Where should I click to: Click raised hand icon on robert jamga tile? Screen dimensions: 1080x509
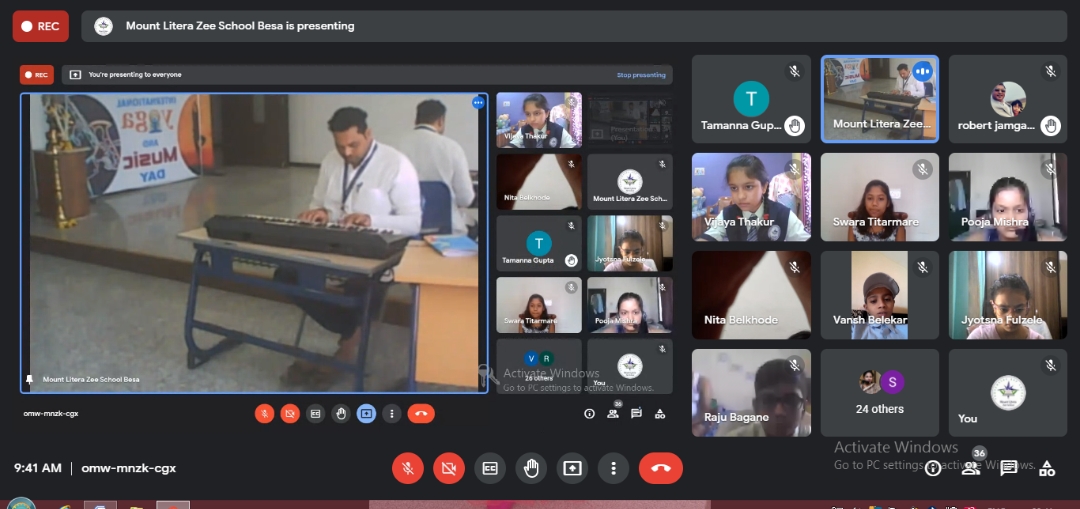pos(1050,125)
